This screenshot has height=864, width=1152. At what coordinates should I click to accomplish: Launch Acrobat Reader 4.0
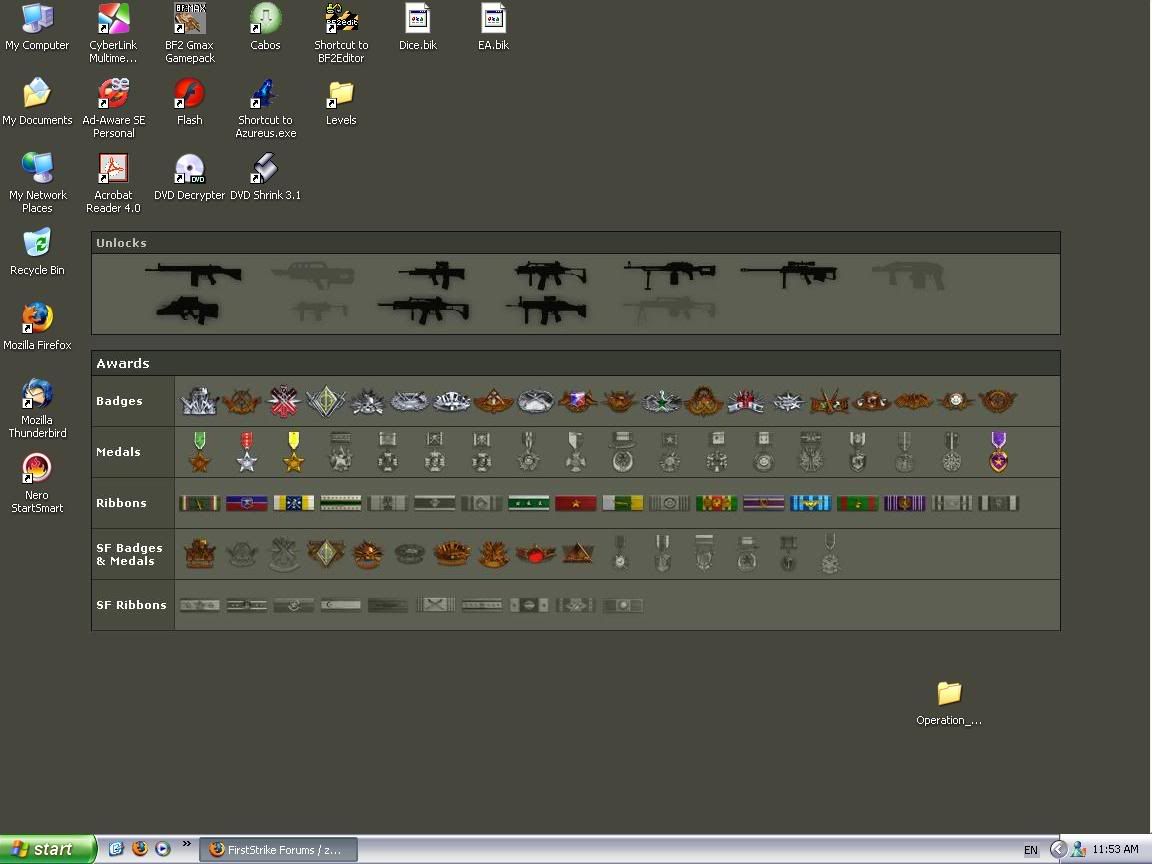(113, 183)
